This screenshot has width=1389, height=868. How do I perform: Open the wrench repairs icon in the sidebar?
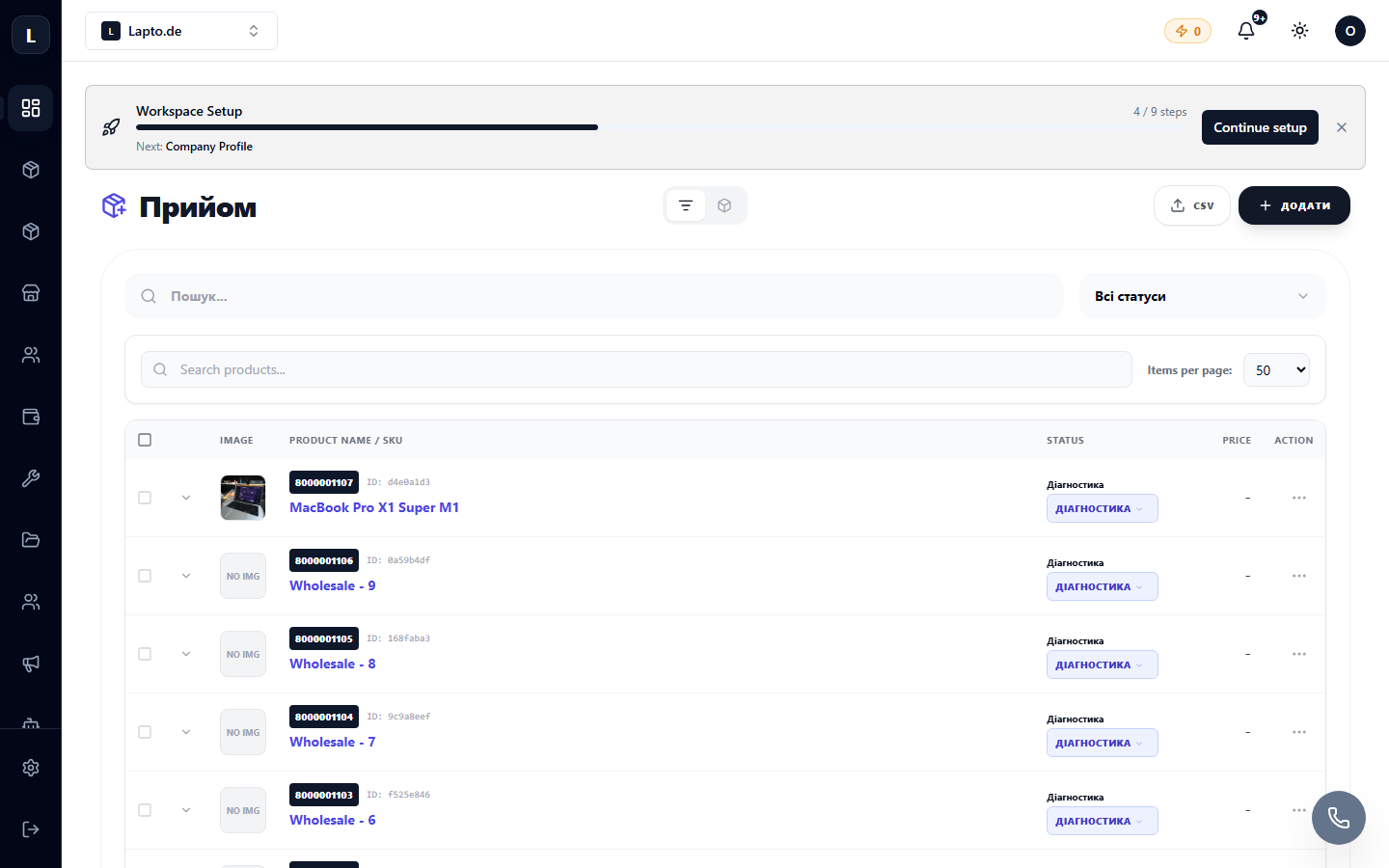31,478
